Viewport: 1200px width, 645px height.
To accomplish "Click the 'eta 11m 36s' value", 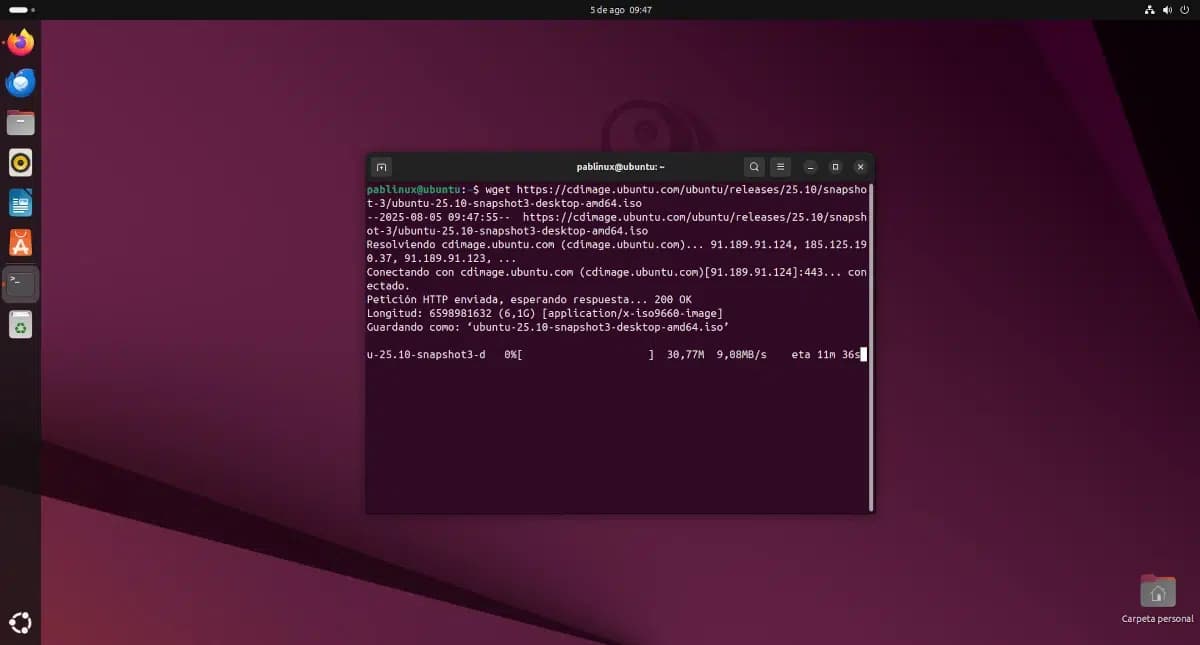I will coord(825,354).
